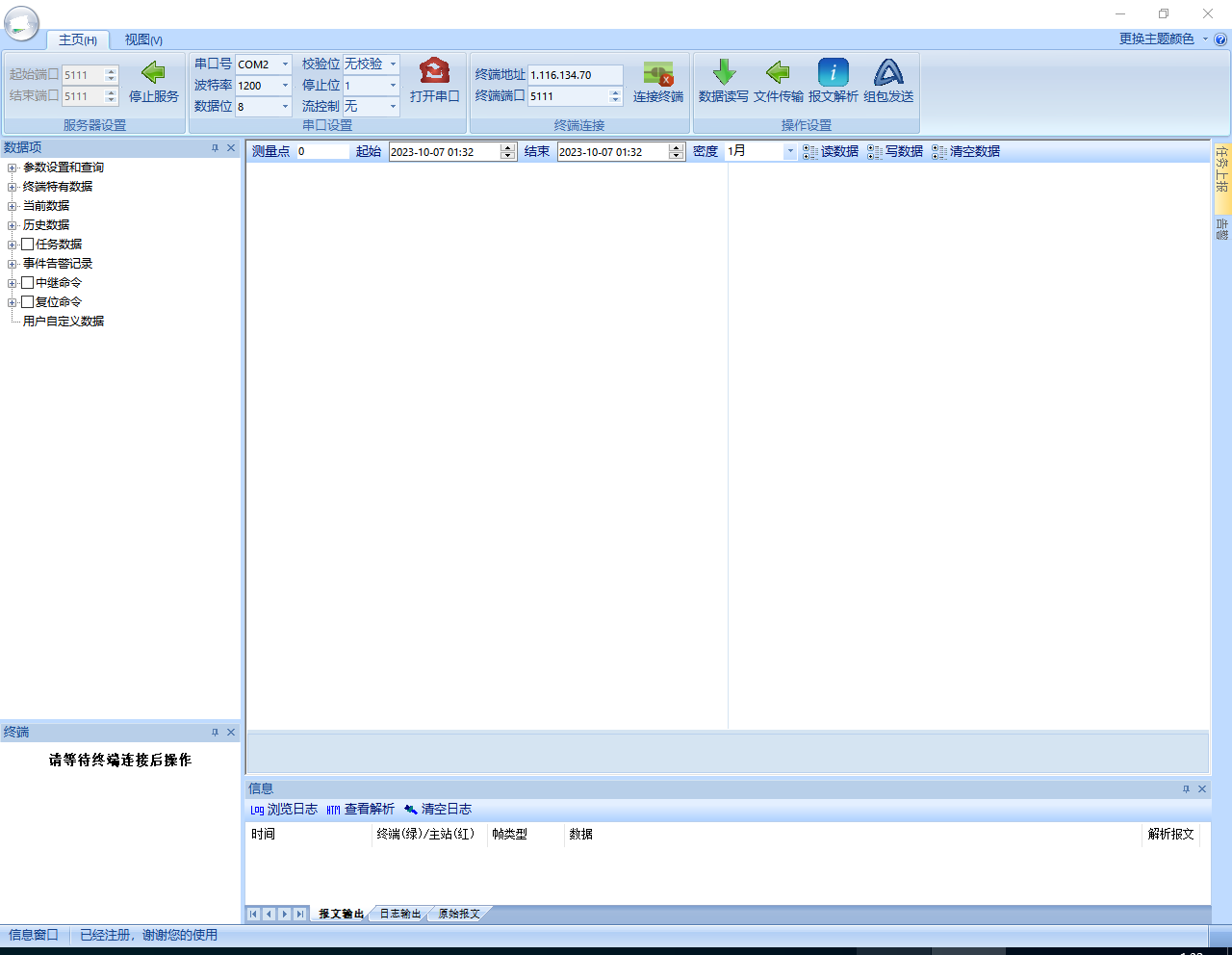Screen dimensions: 1232x955
Task: Close the 终端 panel
Action: [x=231, y=733]
